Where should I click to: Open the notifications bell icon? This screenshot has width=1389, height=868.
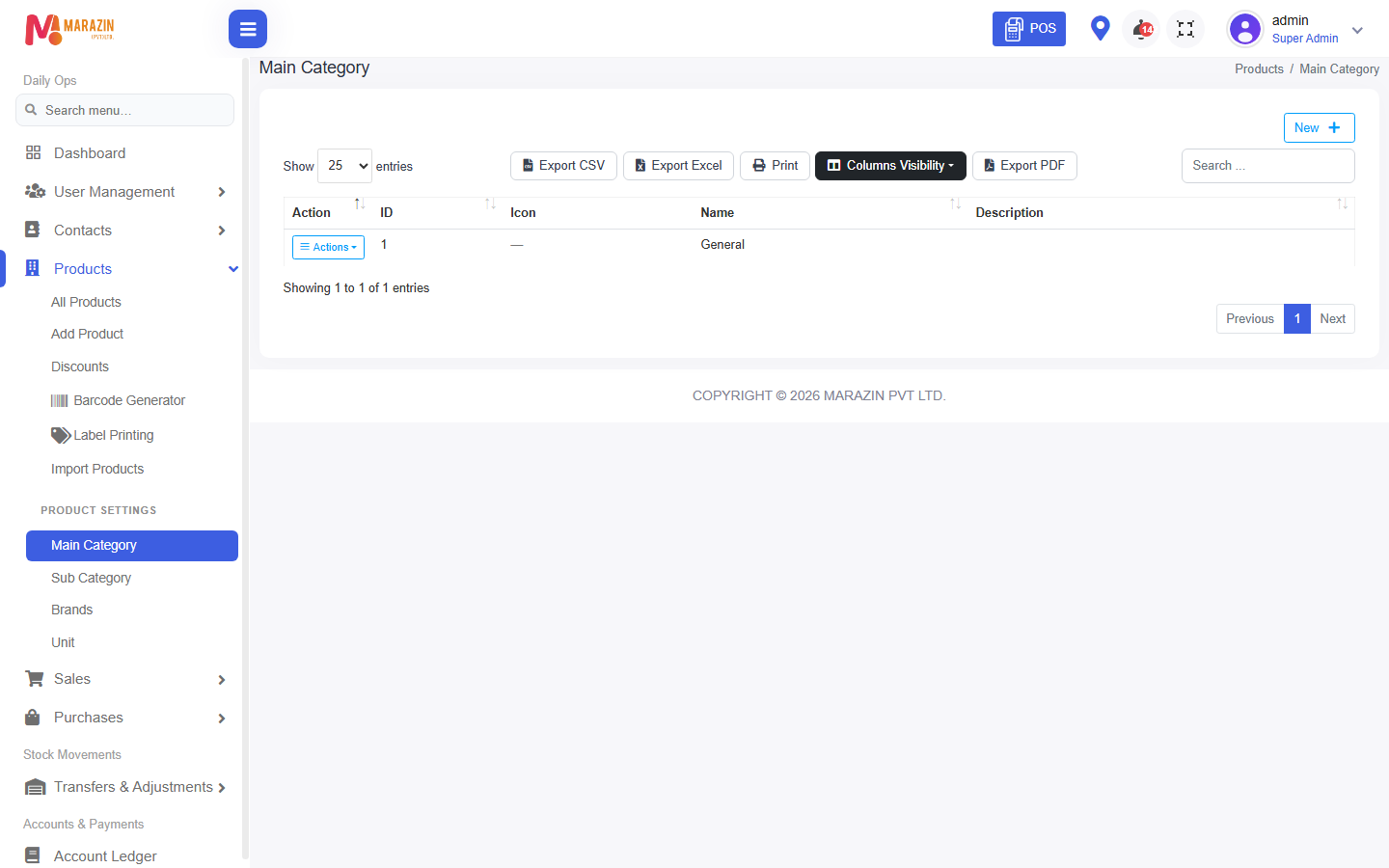tap(1142, 29)
